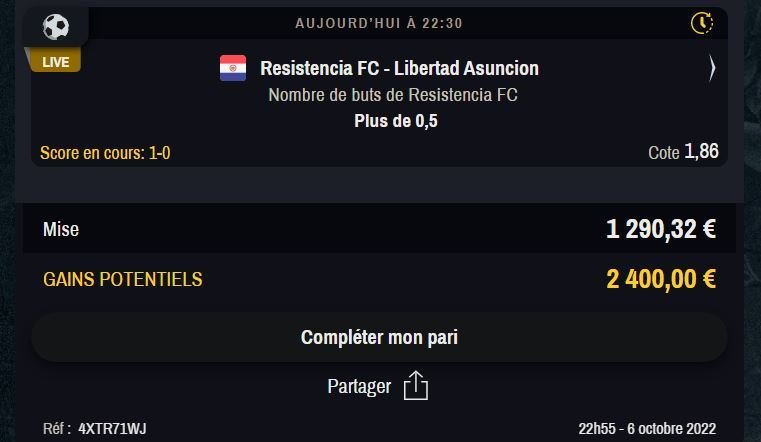Click the bet reference 4XTR71WJ
This screenshot has height=442, width=761.
click(x=112, y=429)
